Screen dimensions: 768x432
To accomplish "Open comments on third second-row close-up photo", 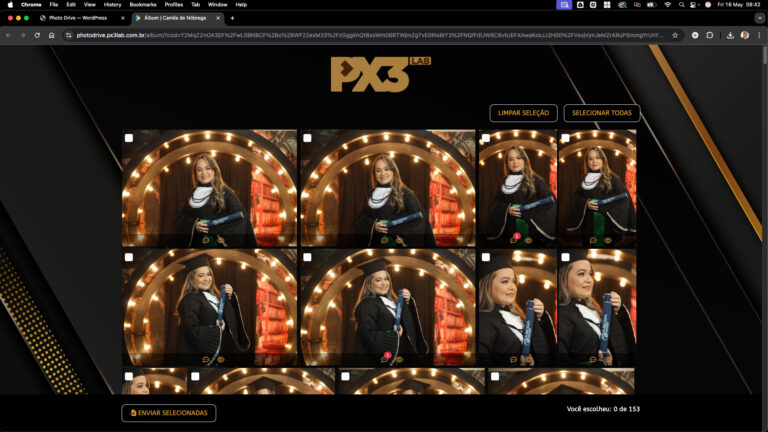I will [514, 360].
